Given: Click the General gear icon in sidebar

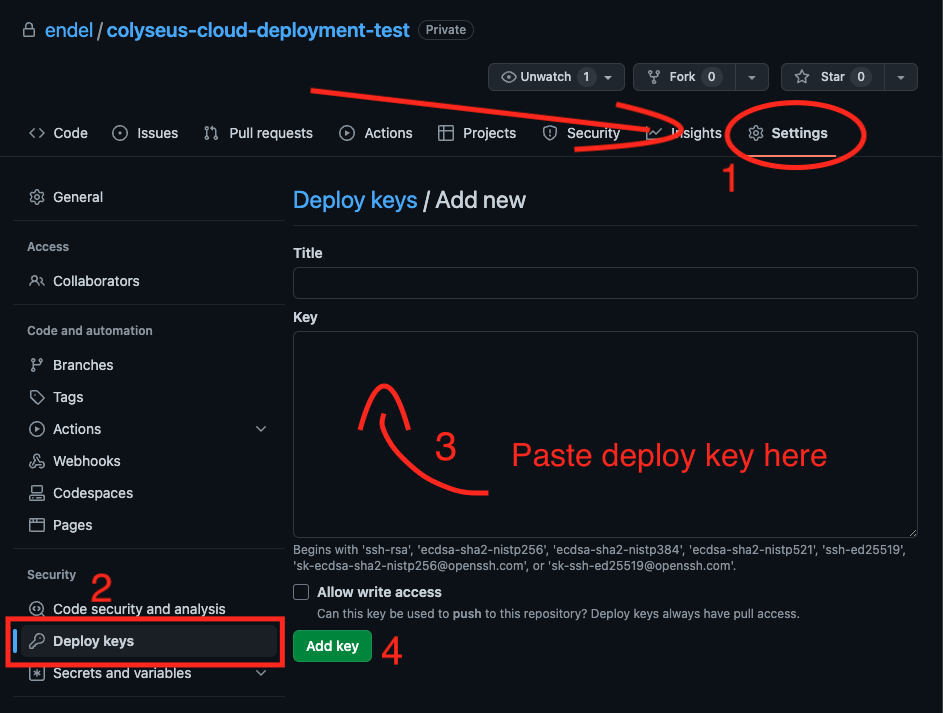Looking at the screenshot, I should (37, 197).
